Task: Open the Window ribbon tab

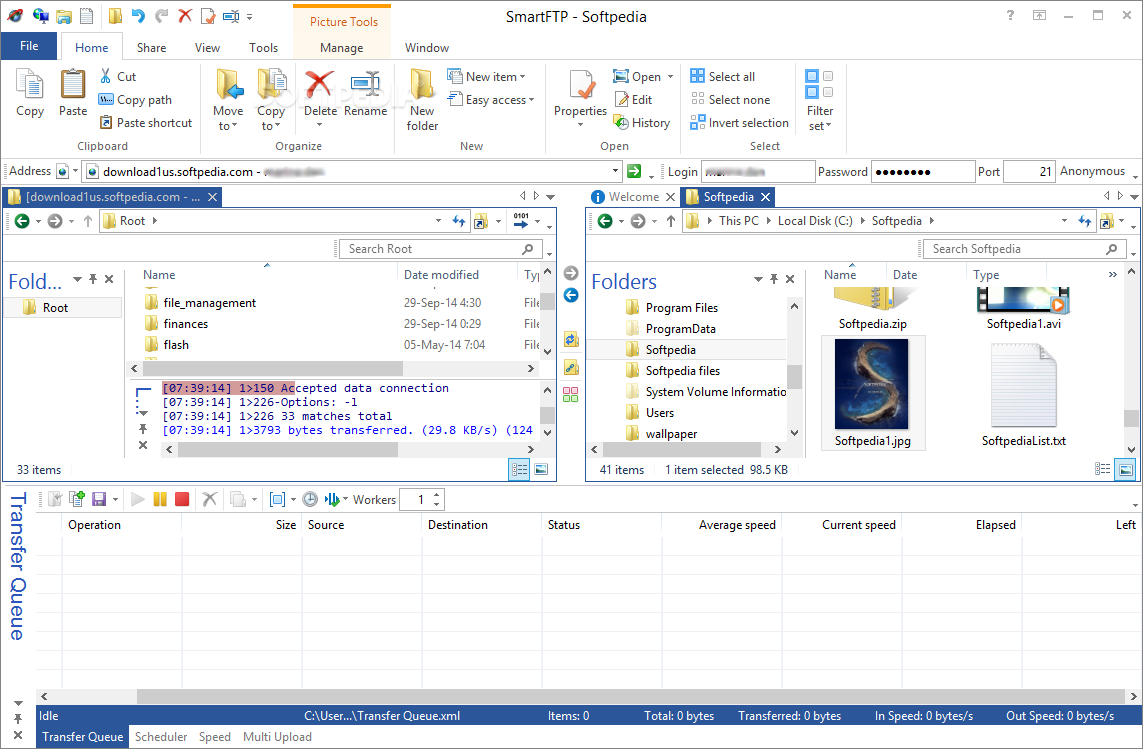Action: [x=426, y=47]
